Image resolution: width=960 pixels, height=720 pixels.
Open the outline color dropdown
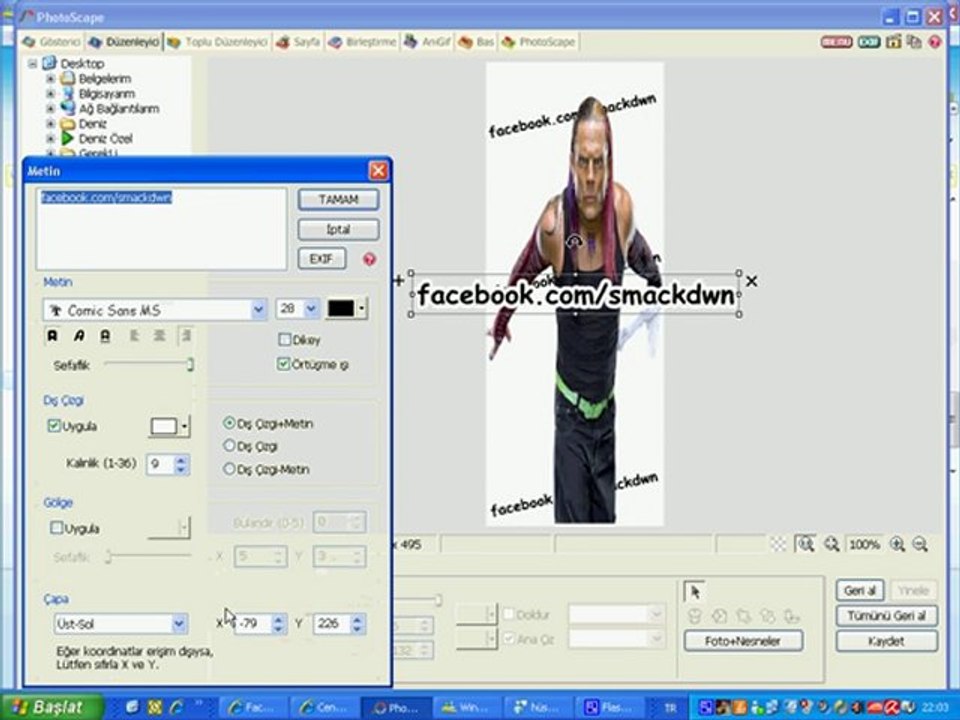coord(184,427)
